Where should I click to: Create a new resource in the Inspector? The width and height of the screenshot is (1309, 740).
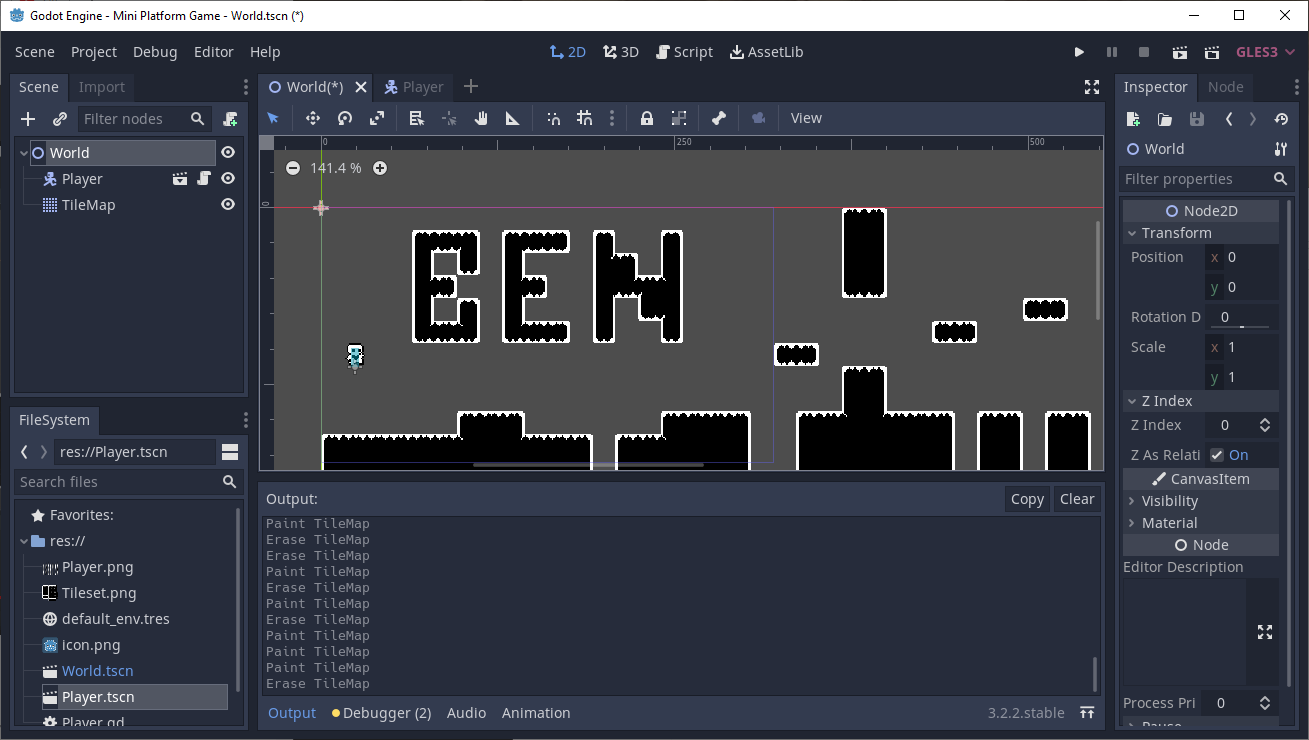point(1132,118)
